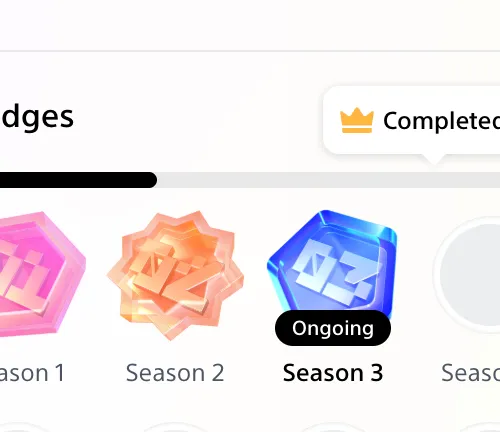The width and height of the screenshot is (500, 432).
Task: Click the black filled portion of progress bar
Action: coord(78,180)
